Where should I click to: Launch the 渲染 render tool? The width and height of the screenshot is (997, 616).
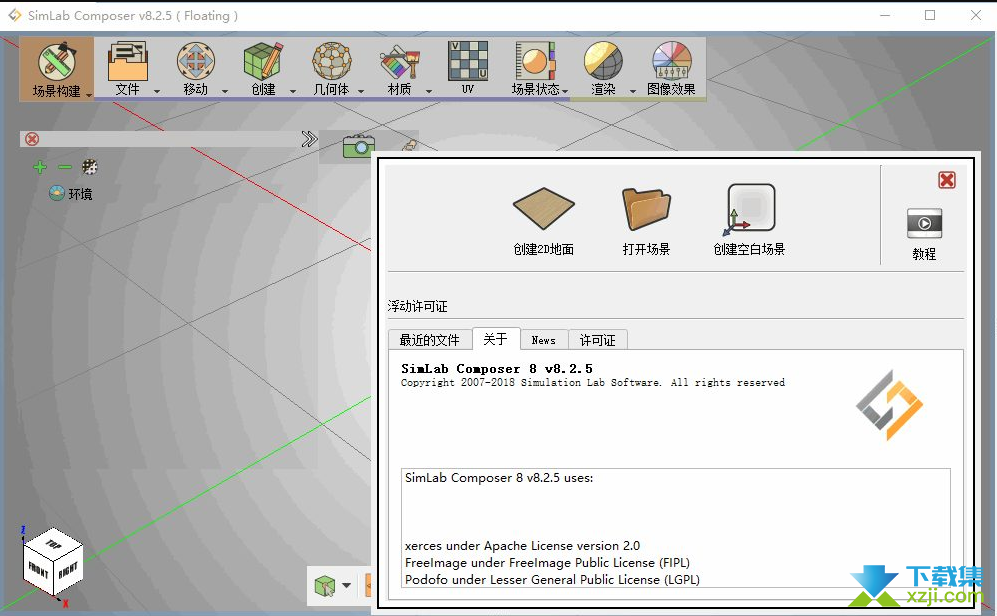(603, 69)
